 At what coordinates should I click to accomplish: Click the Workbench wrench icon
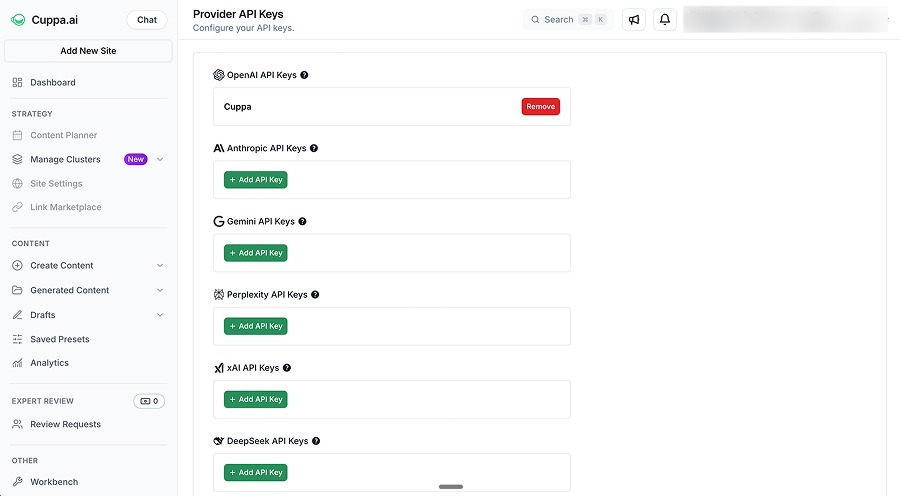[x=17, y=482]
